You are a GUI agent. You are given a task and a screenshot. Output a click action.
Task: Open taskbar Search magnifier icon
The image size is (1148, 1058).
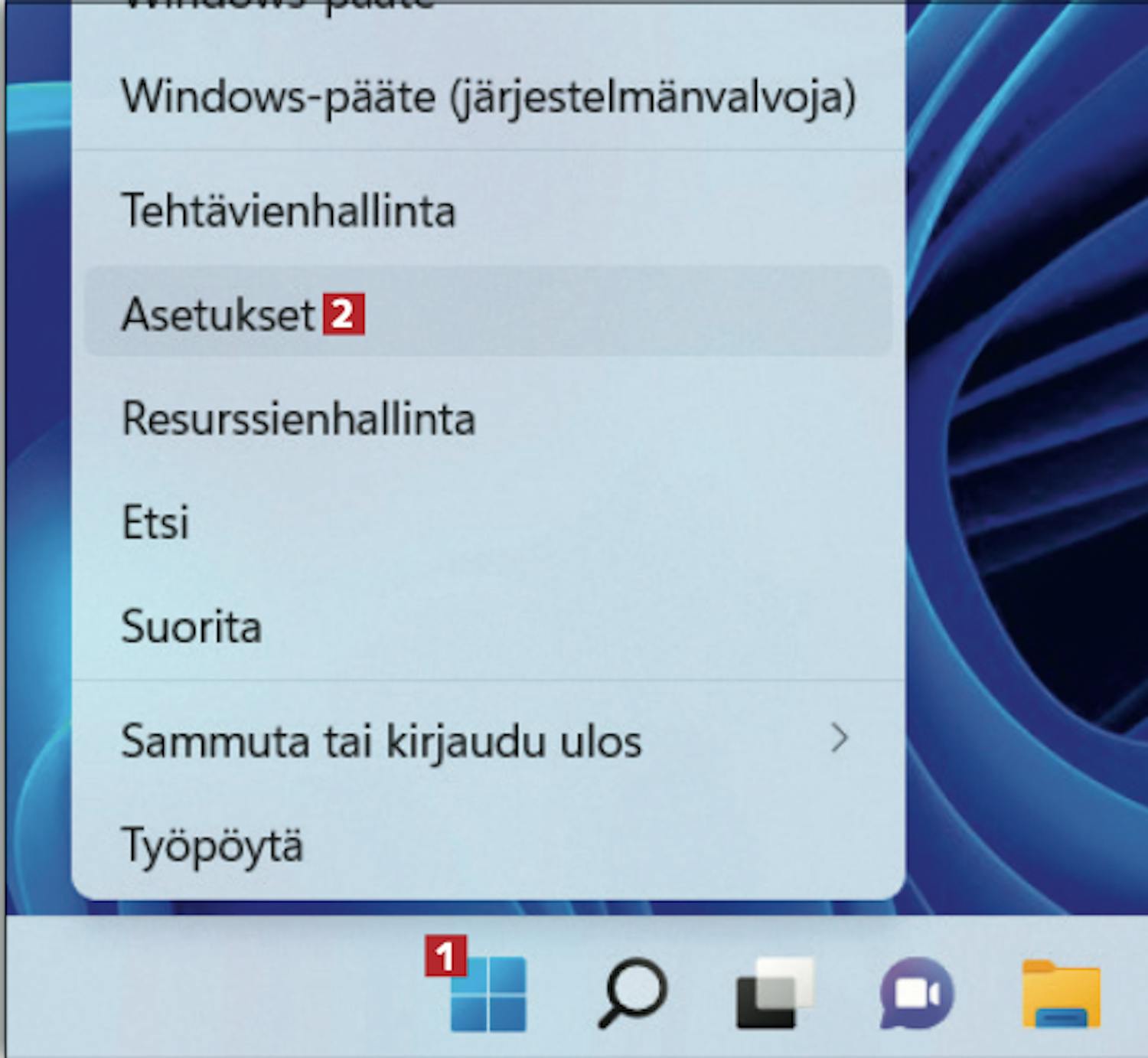[x=632, y=993]
